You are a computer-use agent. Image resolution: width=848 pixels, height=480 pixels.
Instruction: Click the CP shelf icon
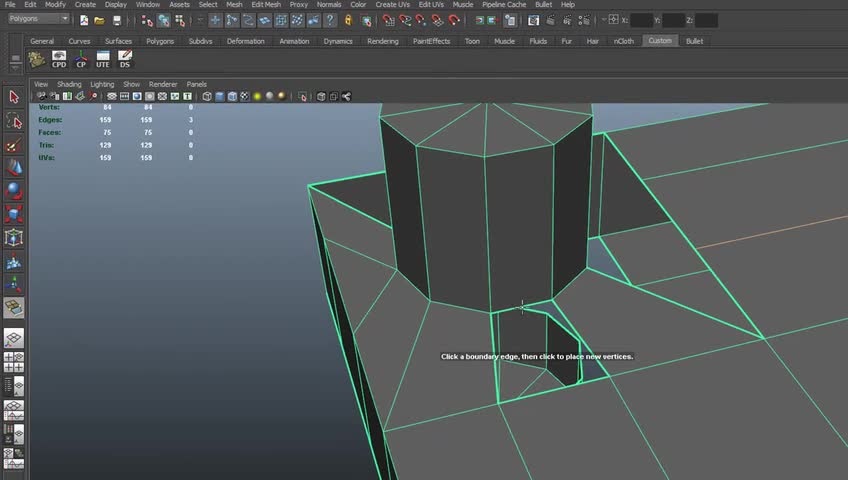(81, 60)
